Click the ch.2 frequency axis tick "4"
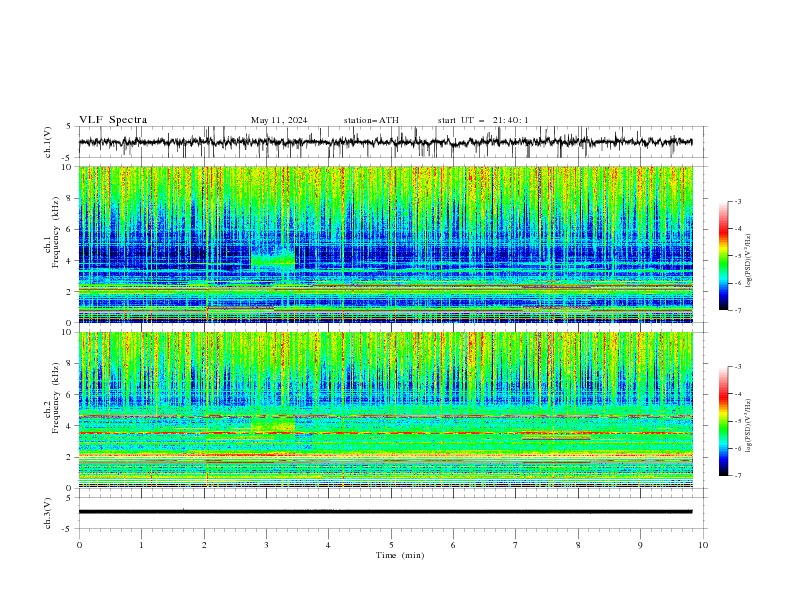This screenshot has width=792, height=612. coord(69,426)
